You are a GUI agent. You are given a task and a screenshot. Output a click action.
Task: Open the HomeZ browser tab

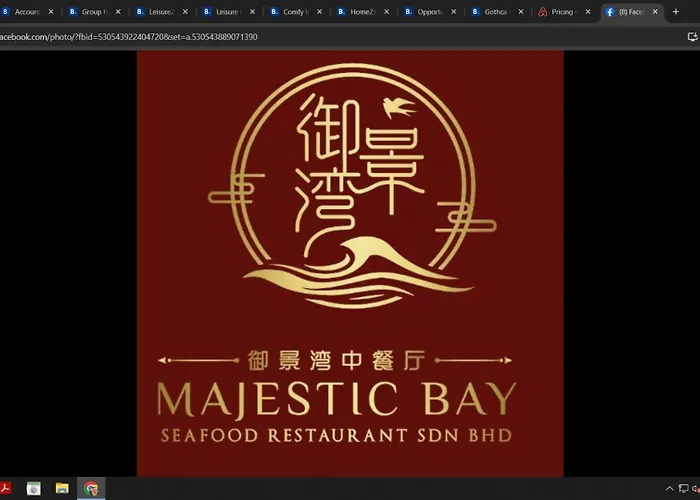362,12
